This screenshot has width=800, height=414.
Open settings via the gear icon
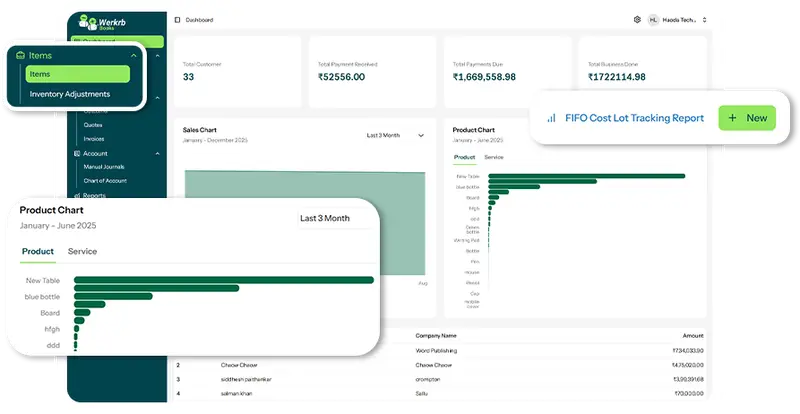pyautogui.click(x=637, y=19)
